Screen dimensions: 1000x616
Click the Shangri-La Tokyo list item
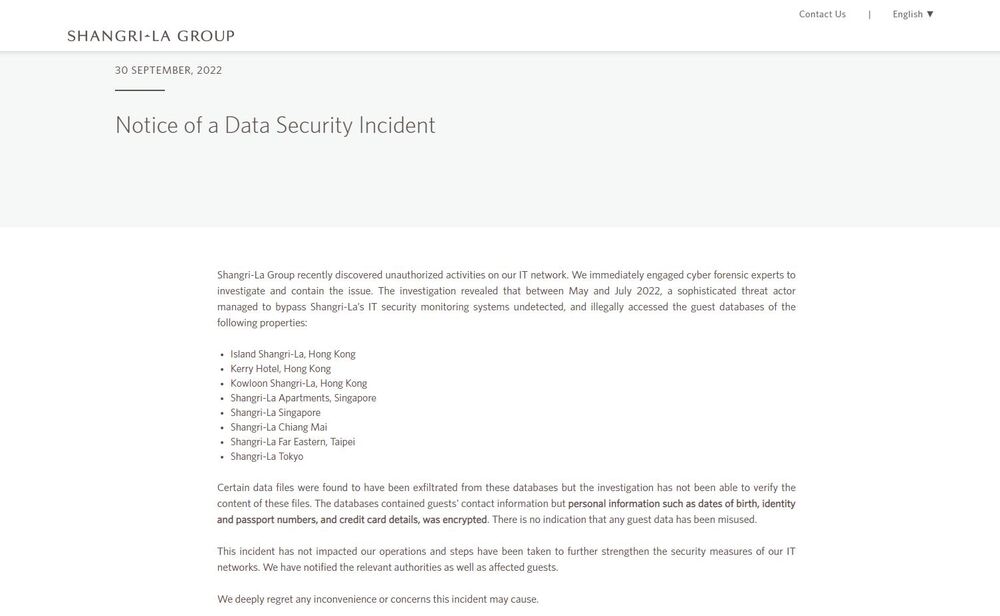[266, 457]
